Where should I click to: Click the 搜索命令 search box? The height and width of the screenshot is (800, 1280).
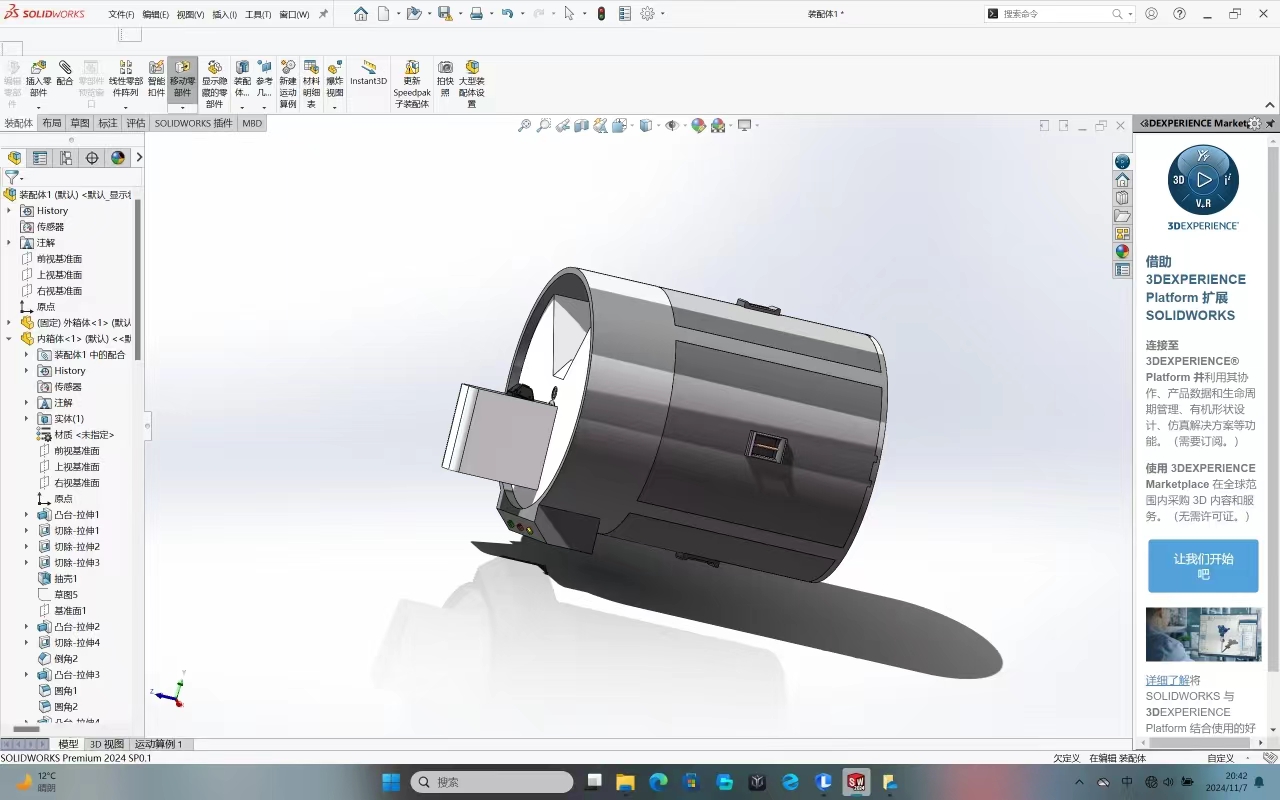click(x=1059, y=14)
